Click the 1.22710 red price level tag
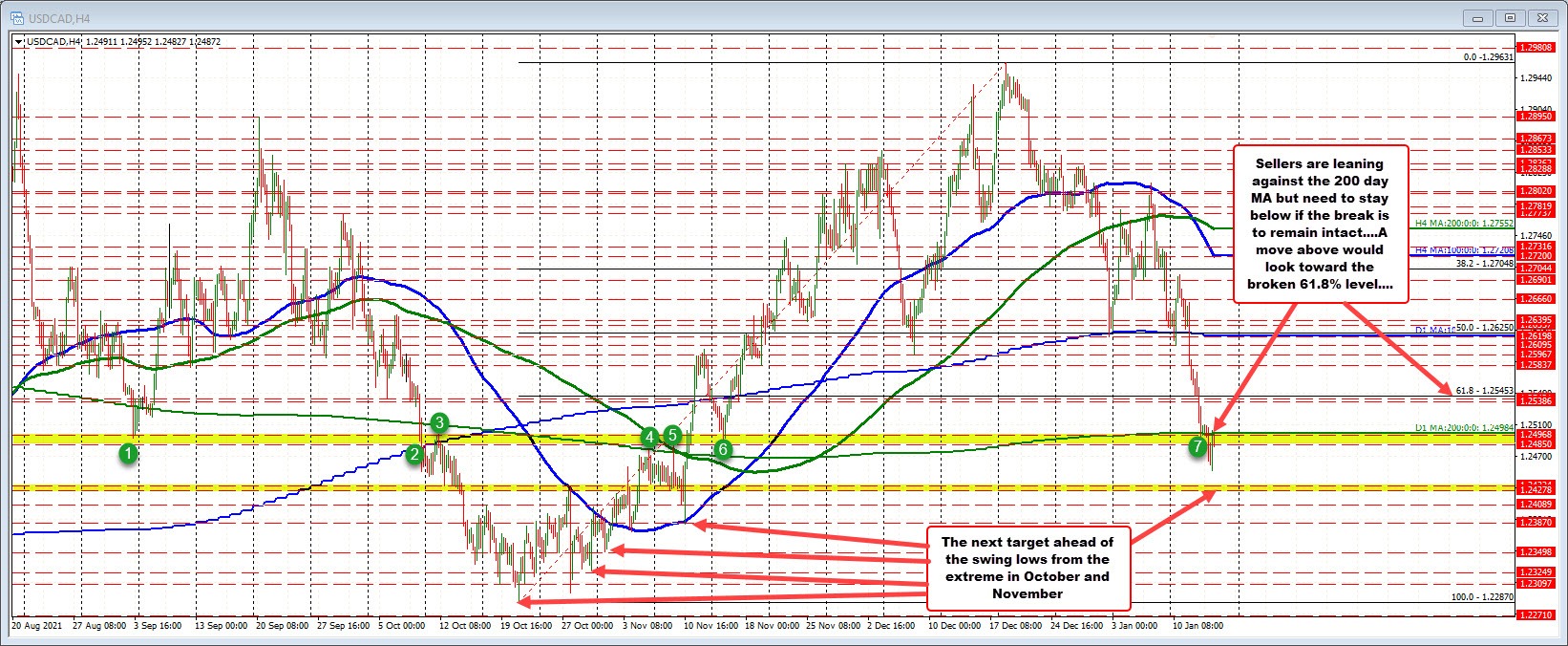Screen dimensions: 1568x646 click(x=1537, y=615)
